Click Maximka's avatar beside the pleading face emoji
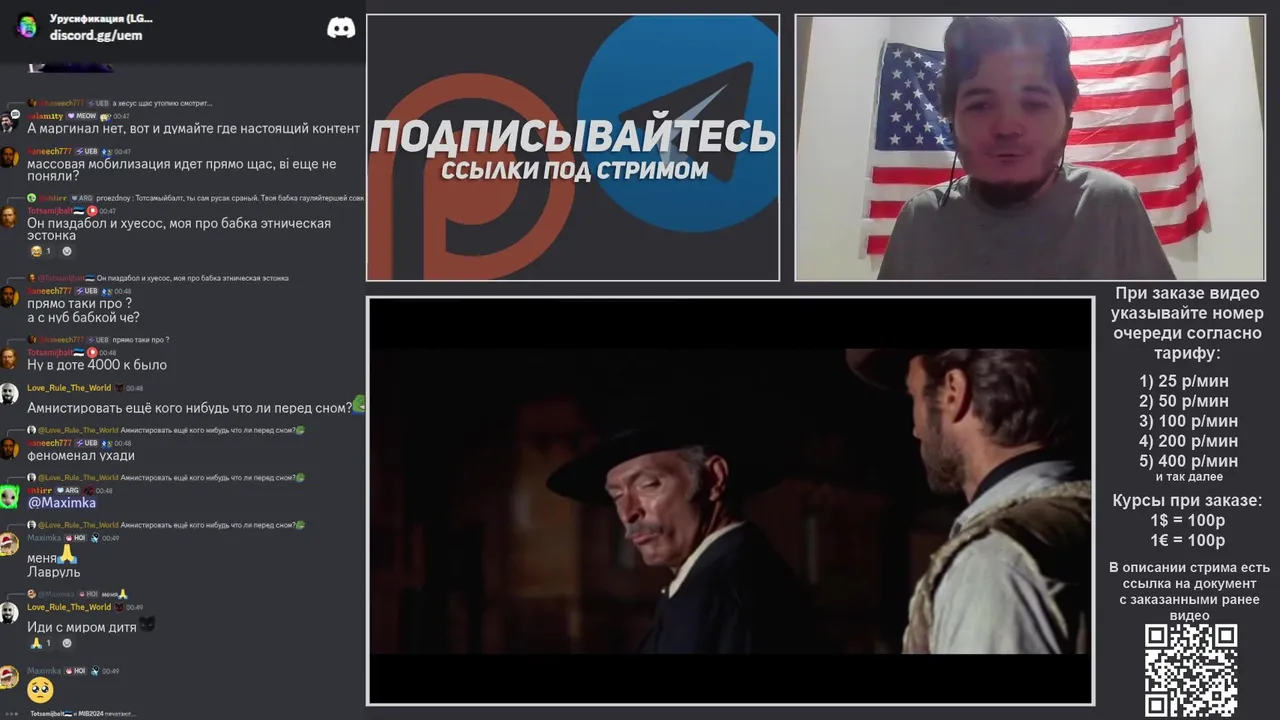Image resolution: width=1280 pixels, height=720 pixels. (9, 677)
